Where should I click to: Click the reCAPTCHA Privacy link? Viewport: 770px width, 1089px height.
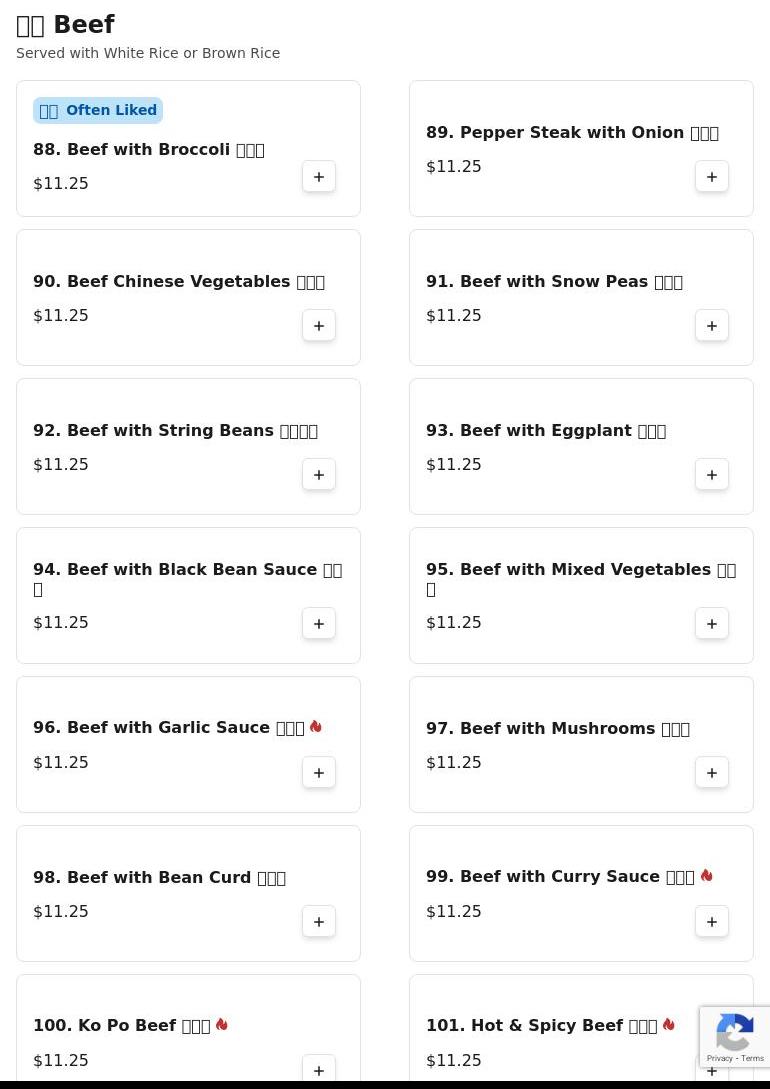pos(719,1058)
